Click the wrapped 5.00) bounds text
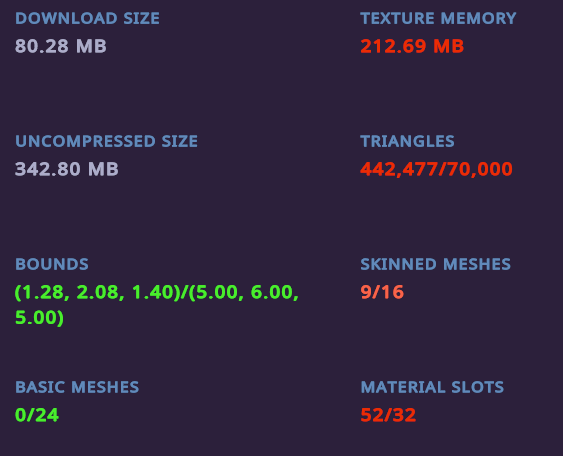Screen dimensions: 563x456 tap(39, 318)
